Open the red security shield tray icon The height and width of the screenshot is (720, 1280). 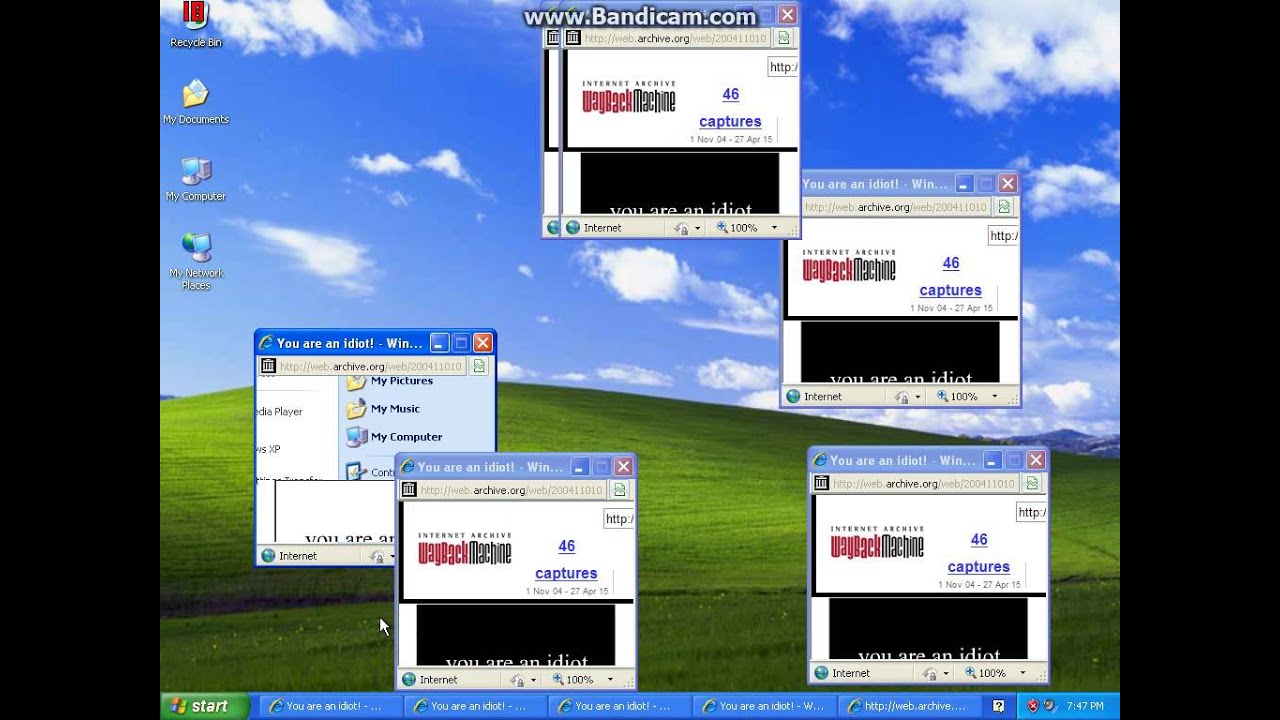tap(1033, 705)
